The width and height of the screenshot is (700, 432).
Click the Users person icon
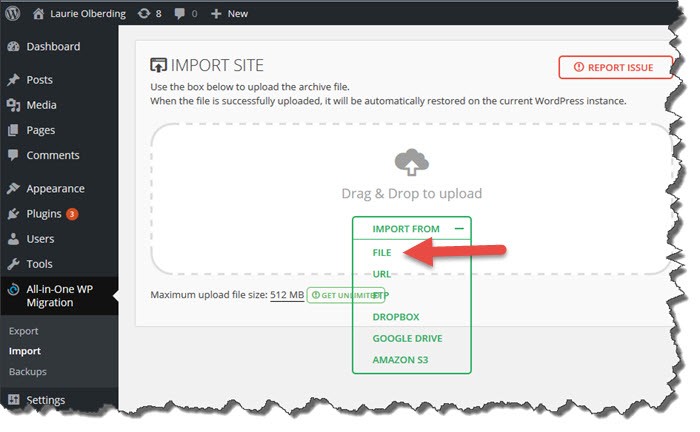tap(13, 239)
